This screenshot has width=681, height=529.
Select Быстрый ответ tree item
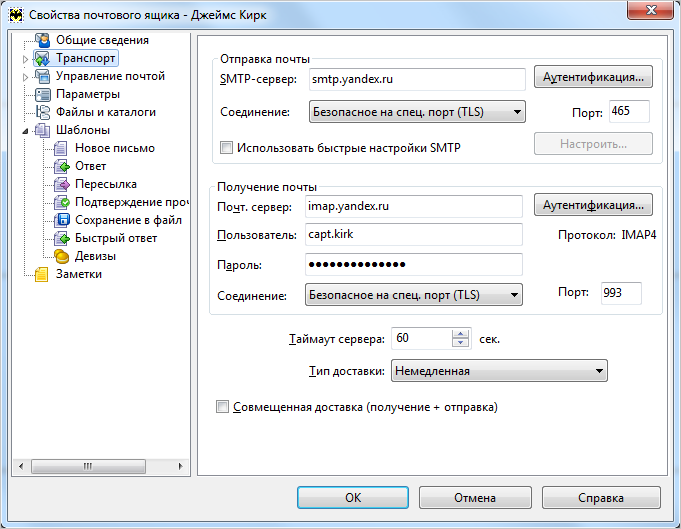click(116, 238)
